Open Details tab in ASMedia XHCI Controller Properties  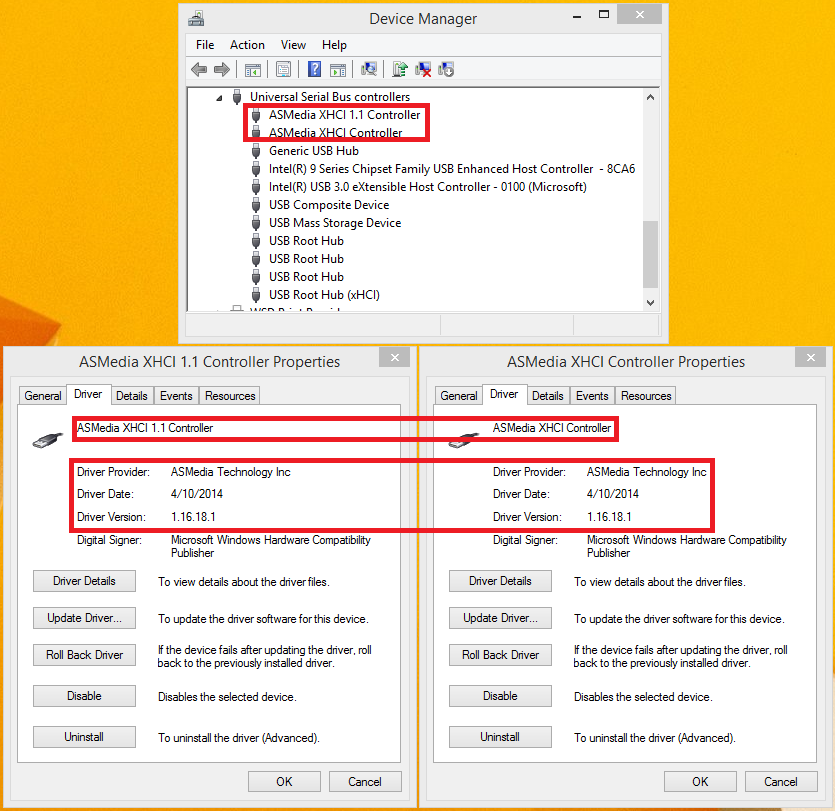tap(547, 396)
